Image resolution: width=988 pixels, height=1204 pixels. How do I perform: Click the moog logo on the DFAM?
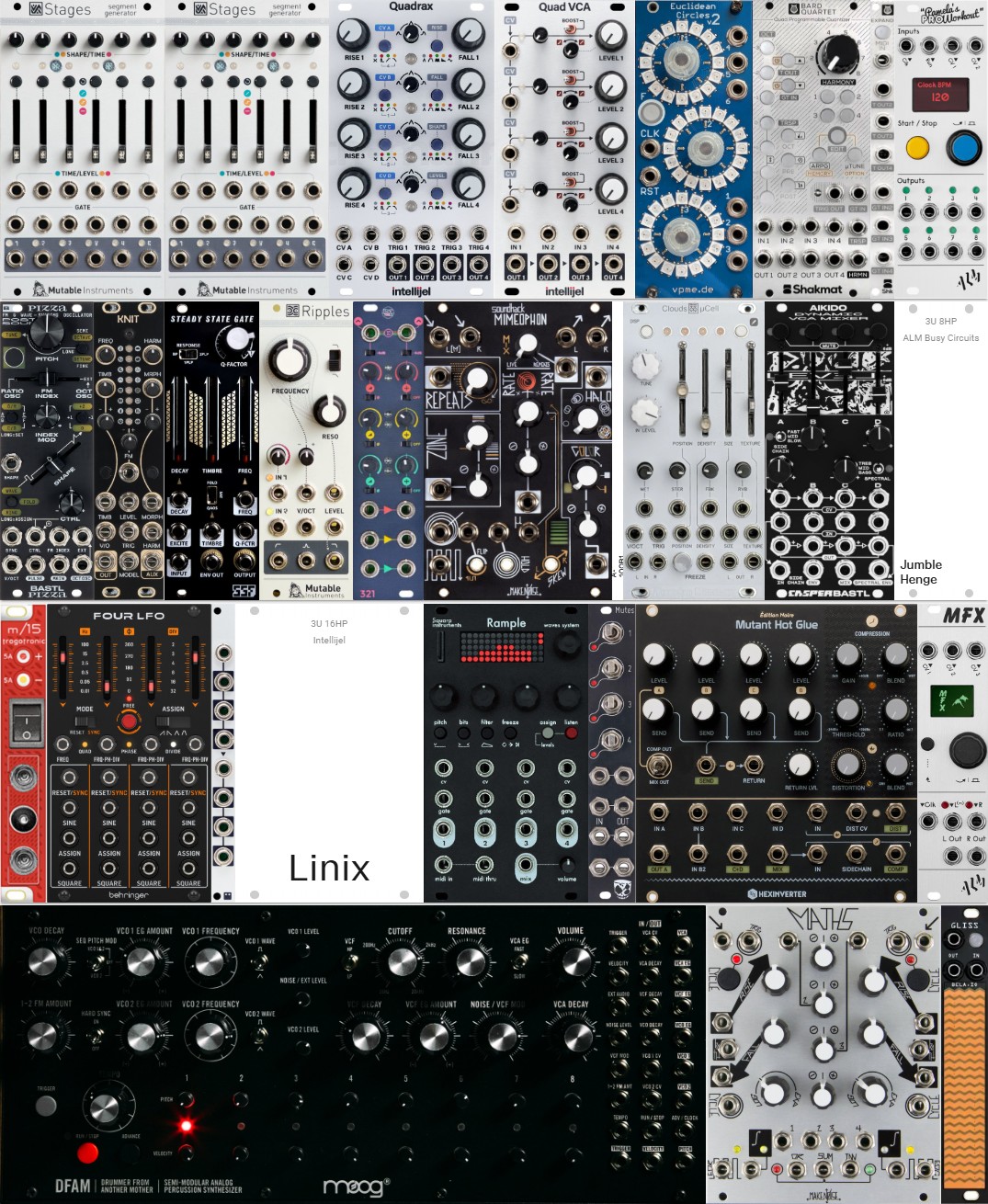(357, 1187)
